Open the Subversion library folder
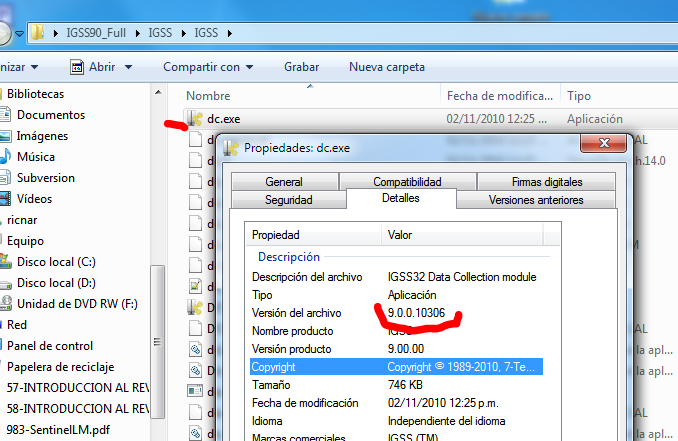Viewport: 678px width, 441px height. click(46, 177)
